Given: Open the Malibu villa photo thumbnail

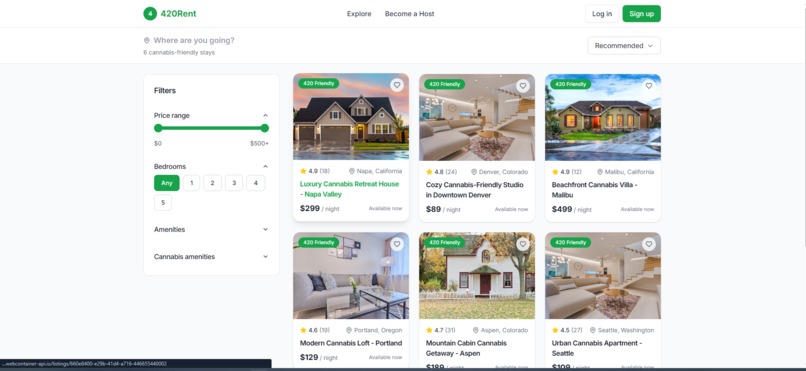Looking at the screenshot, I should click(603, 118).
